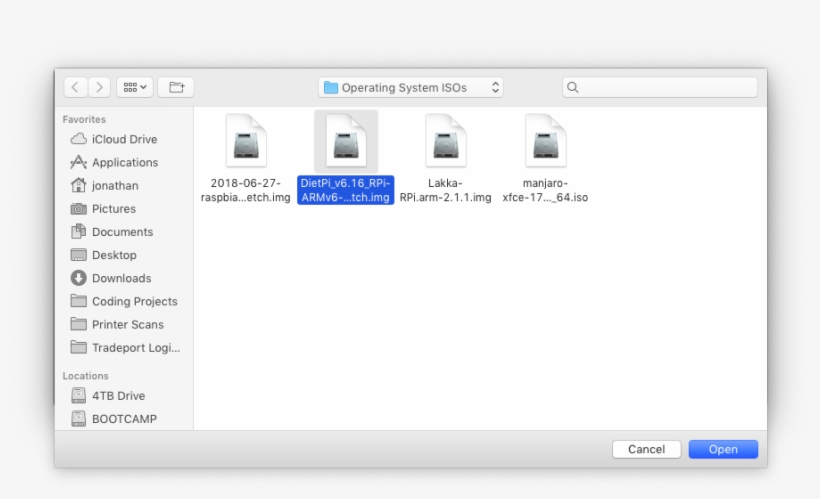Click the back navigation arrow

click(75, 87)
